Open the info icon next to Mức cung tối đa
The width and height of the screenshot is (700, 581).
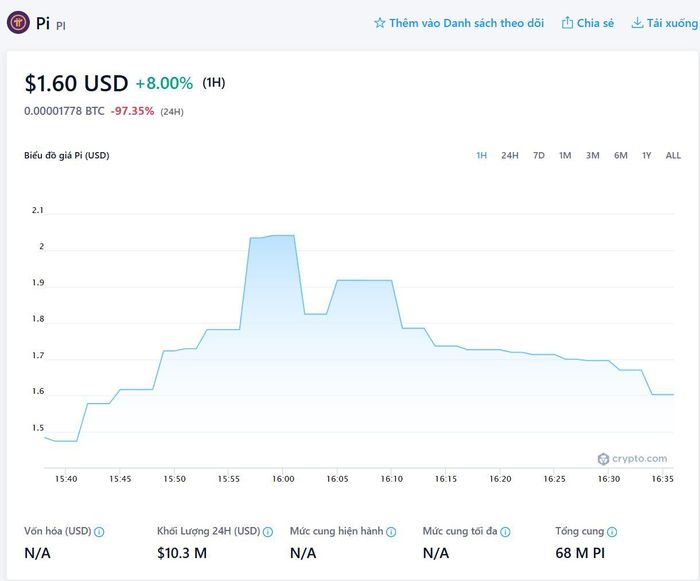505,532
